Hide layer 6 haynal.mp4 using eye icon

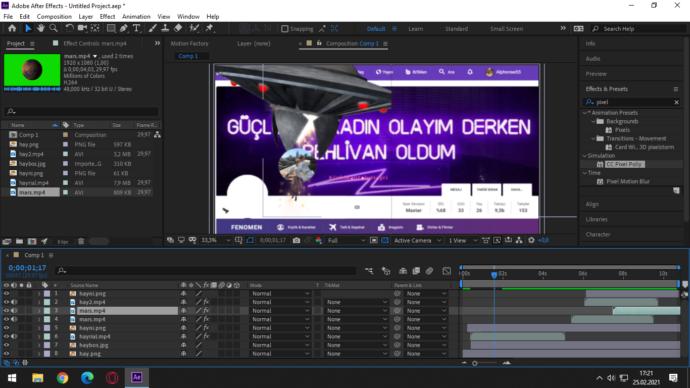tap(6, 337)
